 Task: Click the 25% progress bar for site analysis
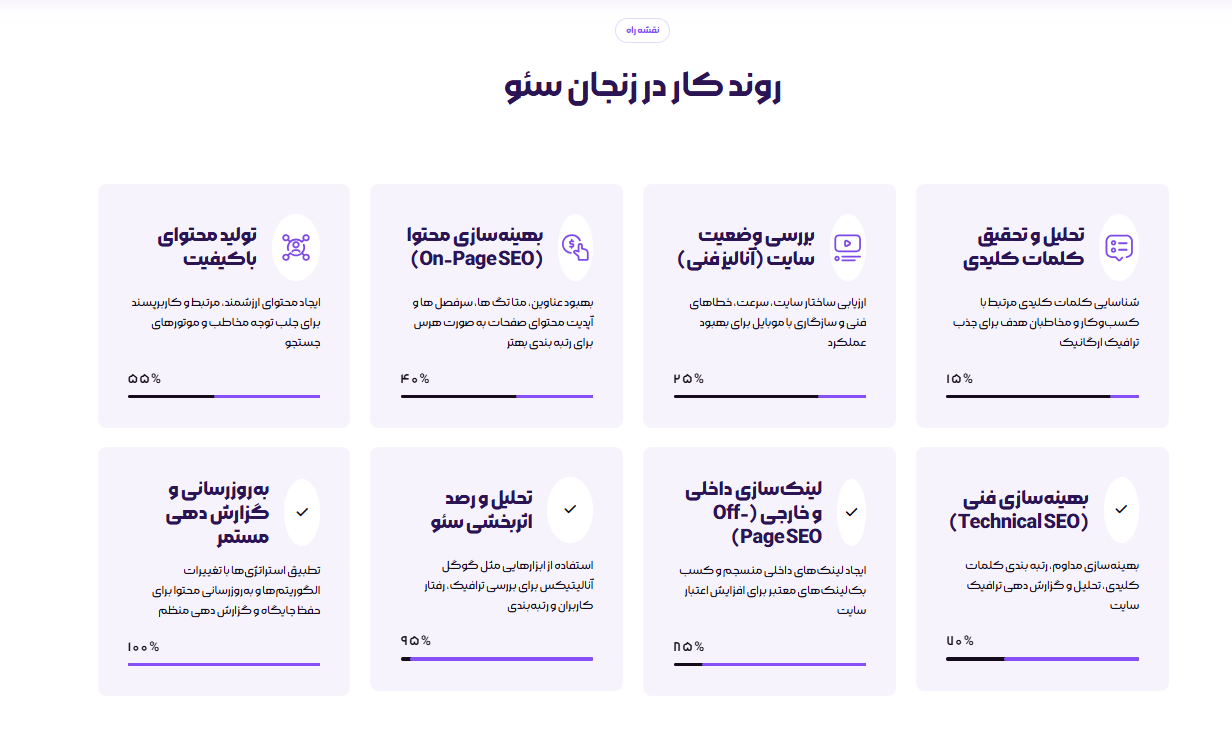click(x=769, y=397)
